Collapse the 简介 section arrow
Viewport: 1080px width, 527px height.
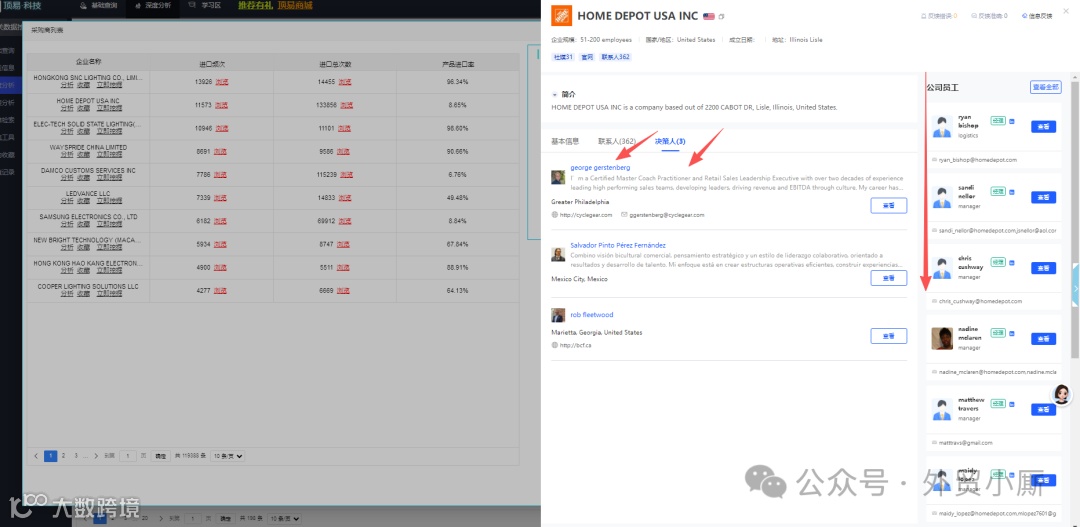pos(554,94)
